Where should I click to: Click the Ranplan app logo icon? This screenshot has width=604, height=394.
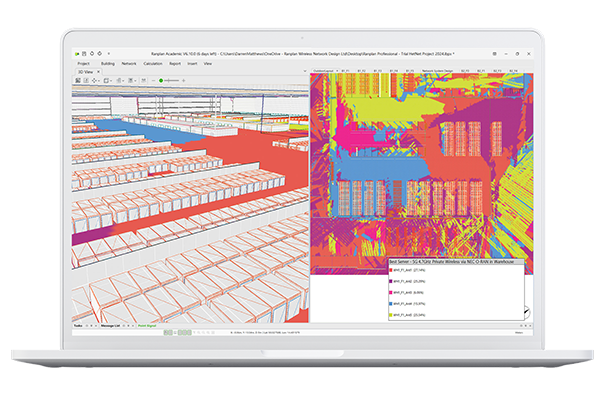pyautogui.click(x=77, y=54)
